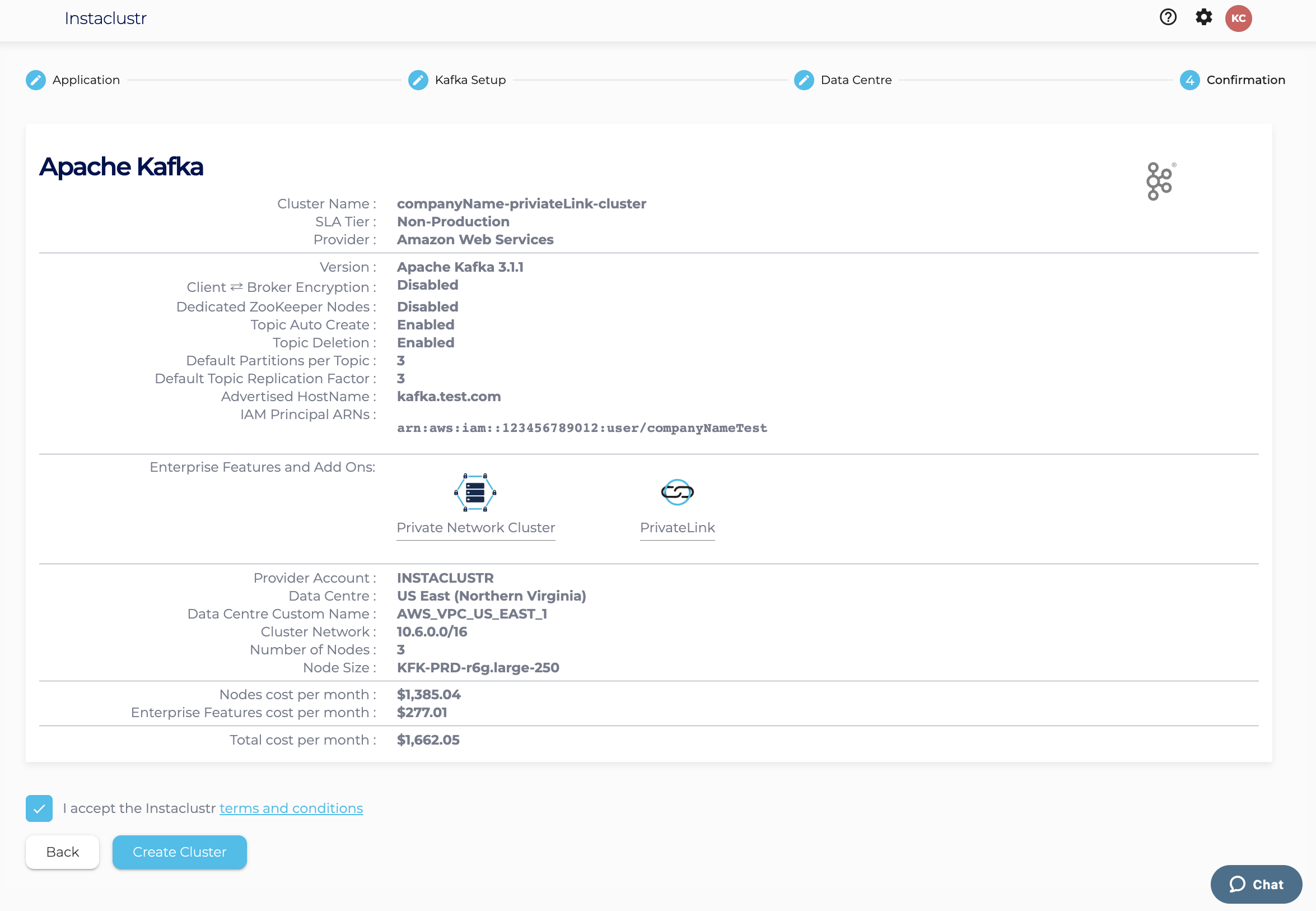Click the Confirmation step number icon
The height and width of the screenshot is (911, 1316).
1189,80
